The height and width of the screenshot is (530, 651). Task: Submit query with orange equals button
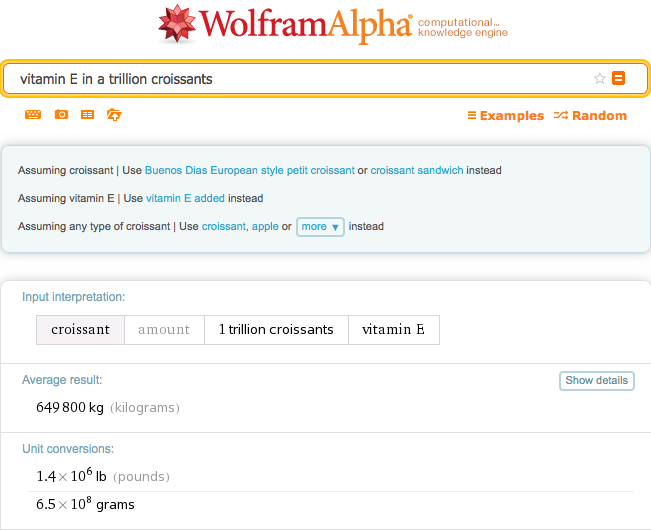pos(618,78)
